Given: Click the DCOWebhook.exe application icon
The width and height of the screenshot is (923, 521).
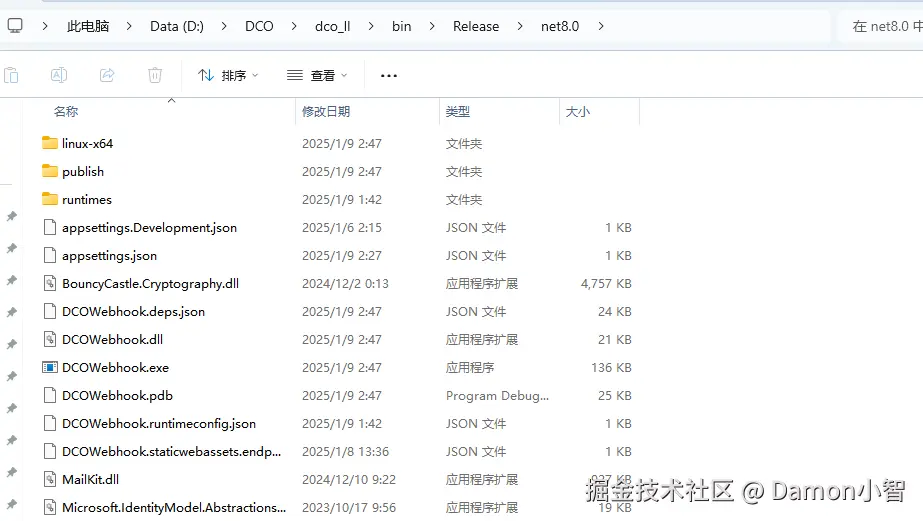Looking at the screenshot, I should [50, 367].
